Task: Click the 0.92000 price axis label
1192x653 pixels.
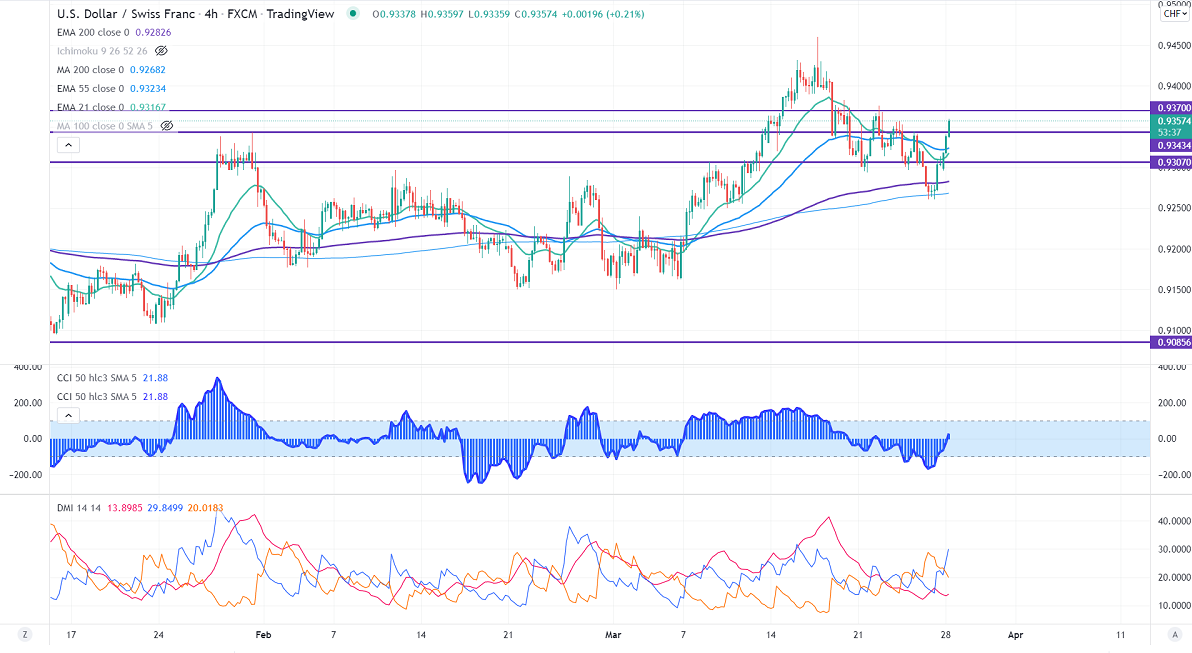Action: 1174,249
